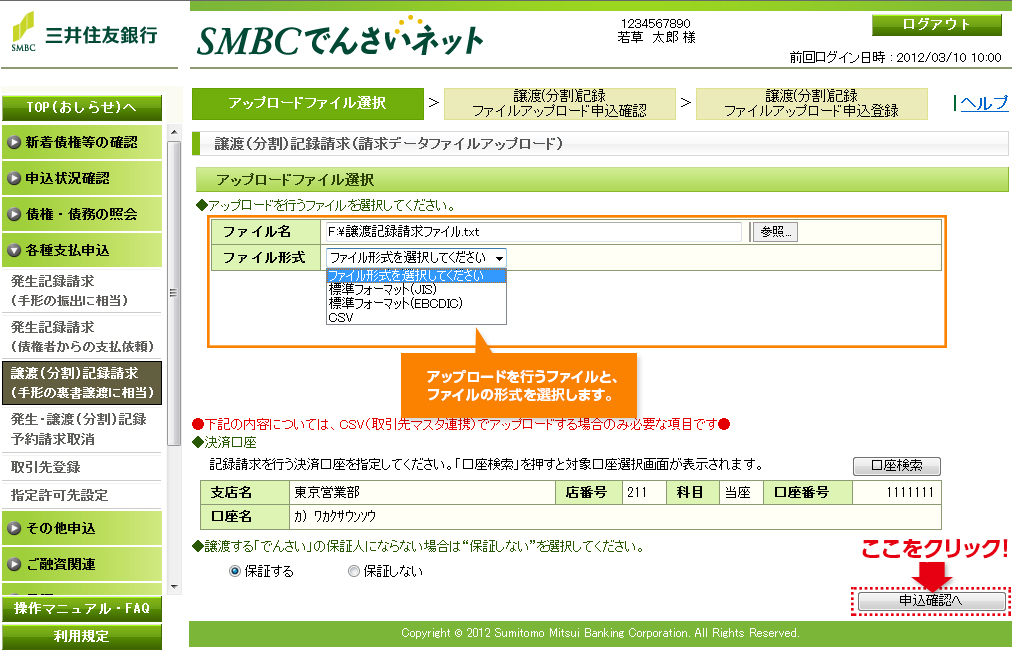Click the arrow icon beside 申込状況確認
Screen dimensions: 1012x650
click(14, 178)
